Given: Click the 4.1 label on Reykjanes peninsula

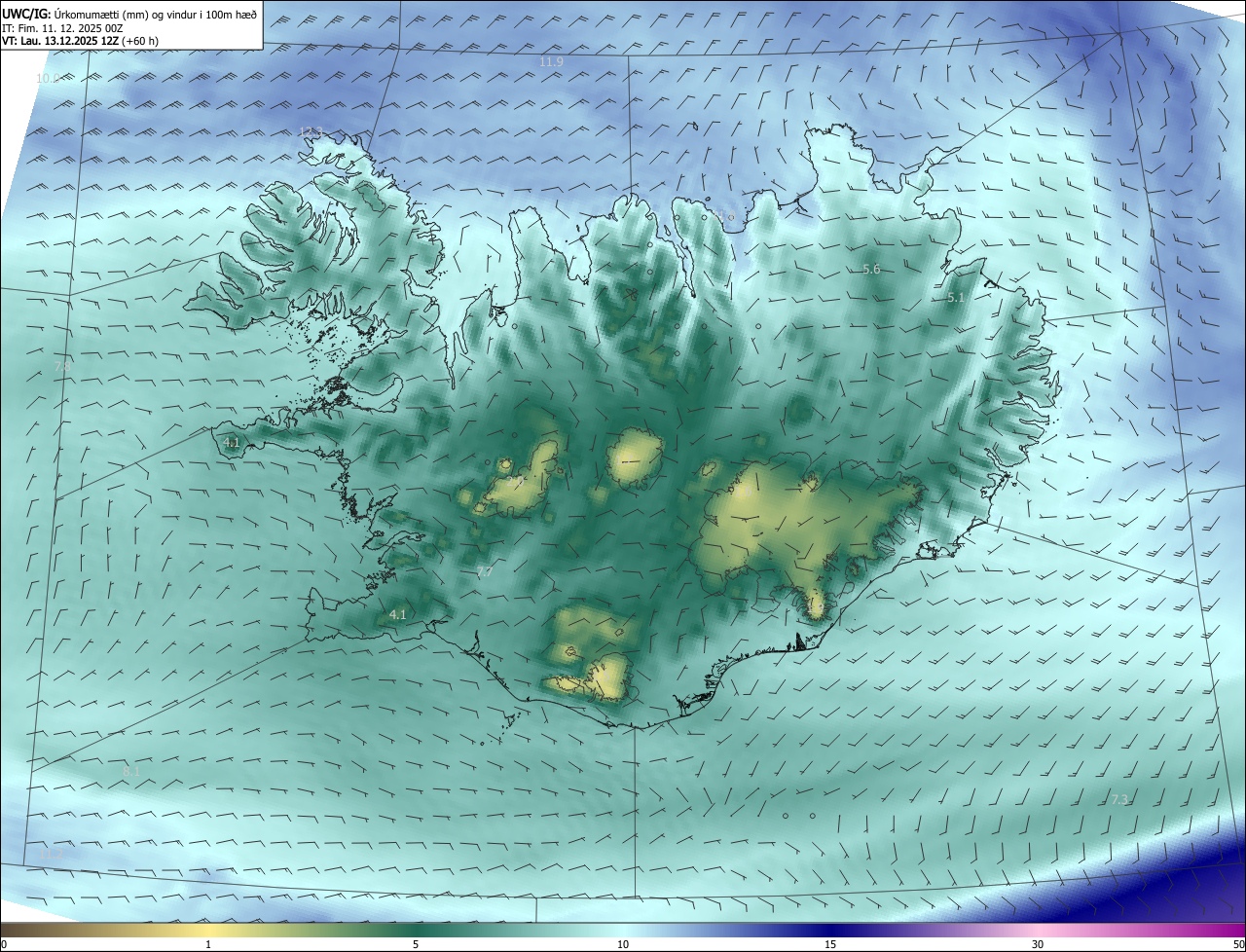Looking at the screenshot, I should 397,614.
